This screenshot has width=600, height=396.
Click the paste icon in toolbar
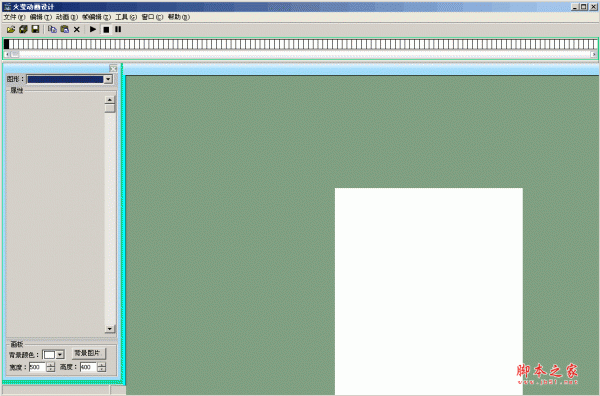(x=65, y=29)
